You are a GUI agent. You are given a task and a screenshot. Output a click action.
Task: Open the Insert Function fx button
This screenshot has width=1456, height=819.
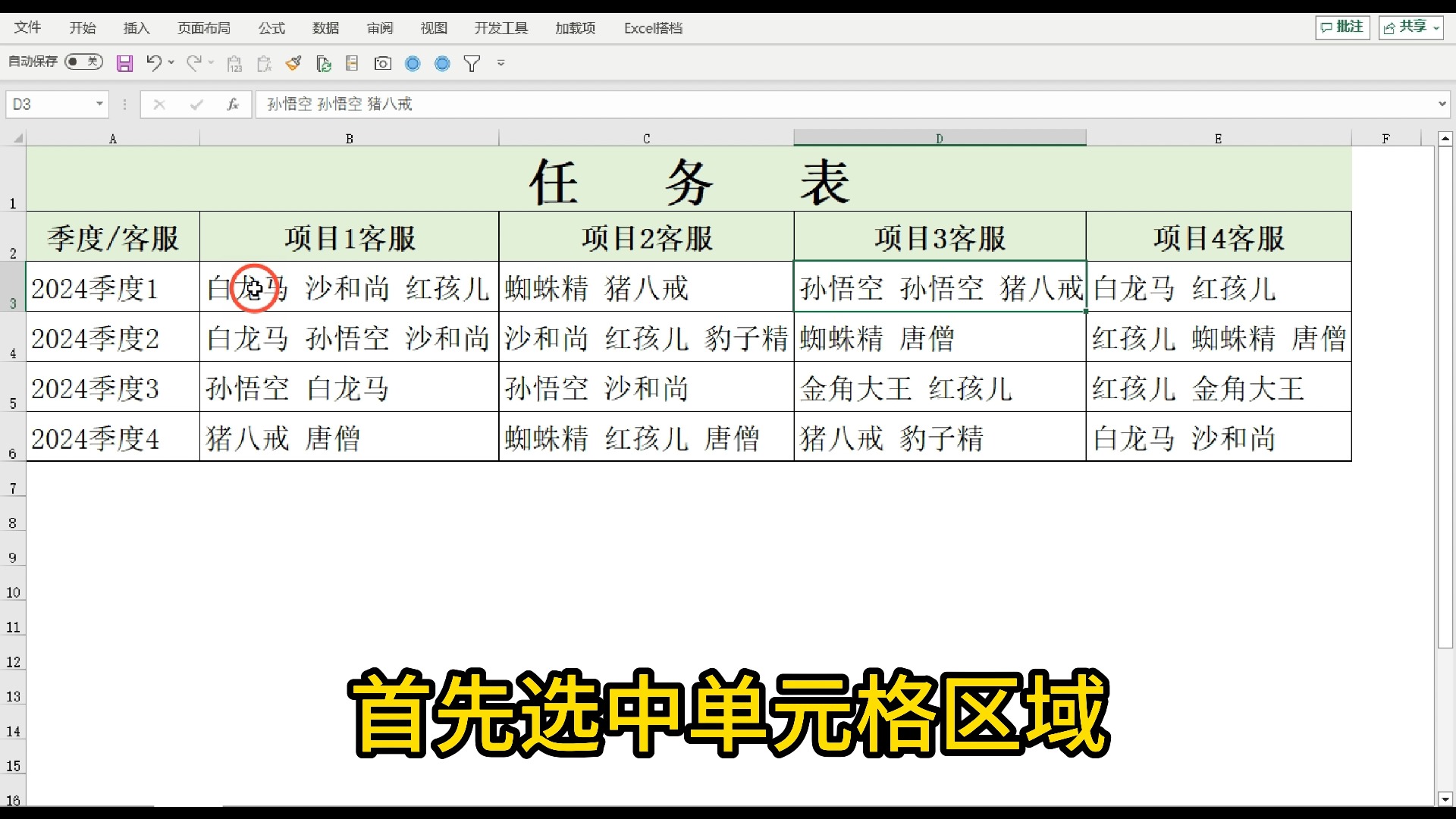point(233,105)
